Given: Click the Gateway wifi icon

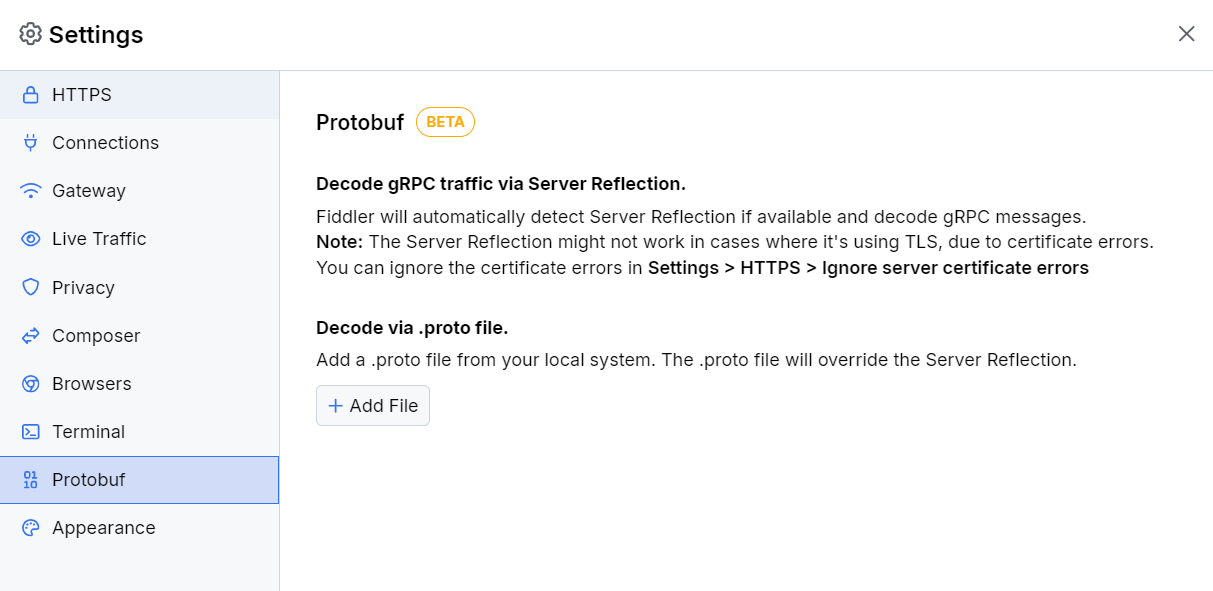Looking at the screenshot, I should click(x=31, y=190).
